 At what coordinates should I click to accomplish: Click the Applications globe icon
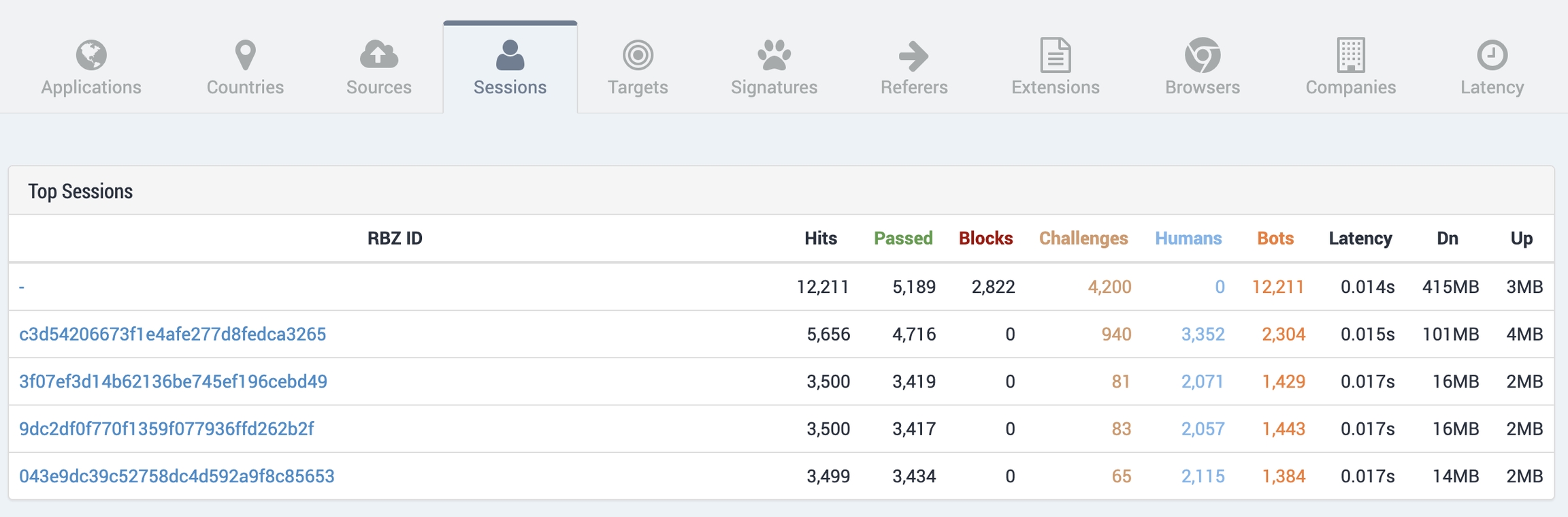91,55
